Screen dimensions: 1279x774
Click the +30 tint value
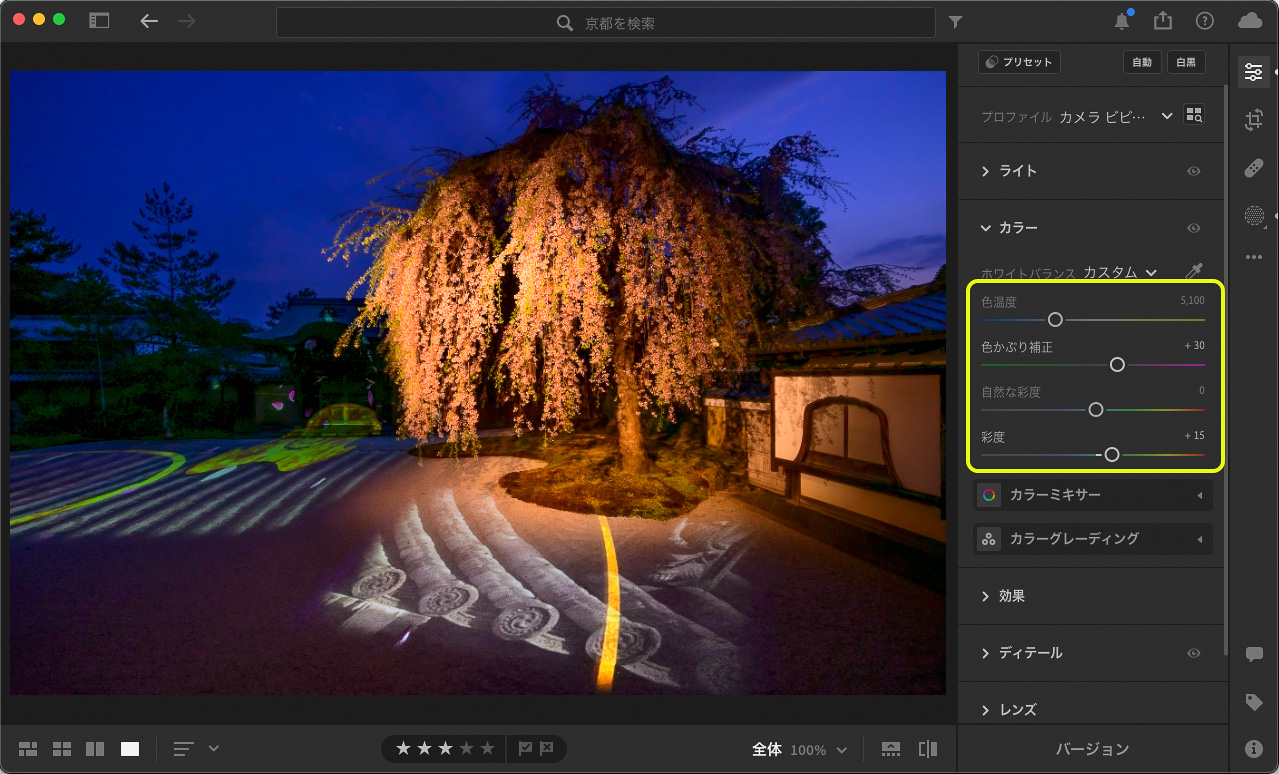click(1195, 346)
